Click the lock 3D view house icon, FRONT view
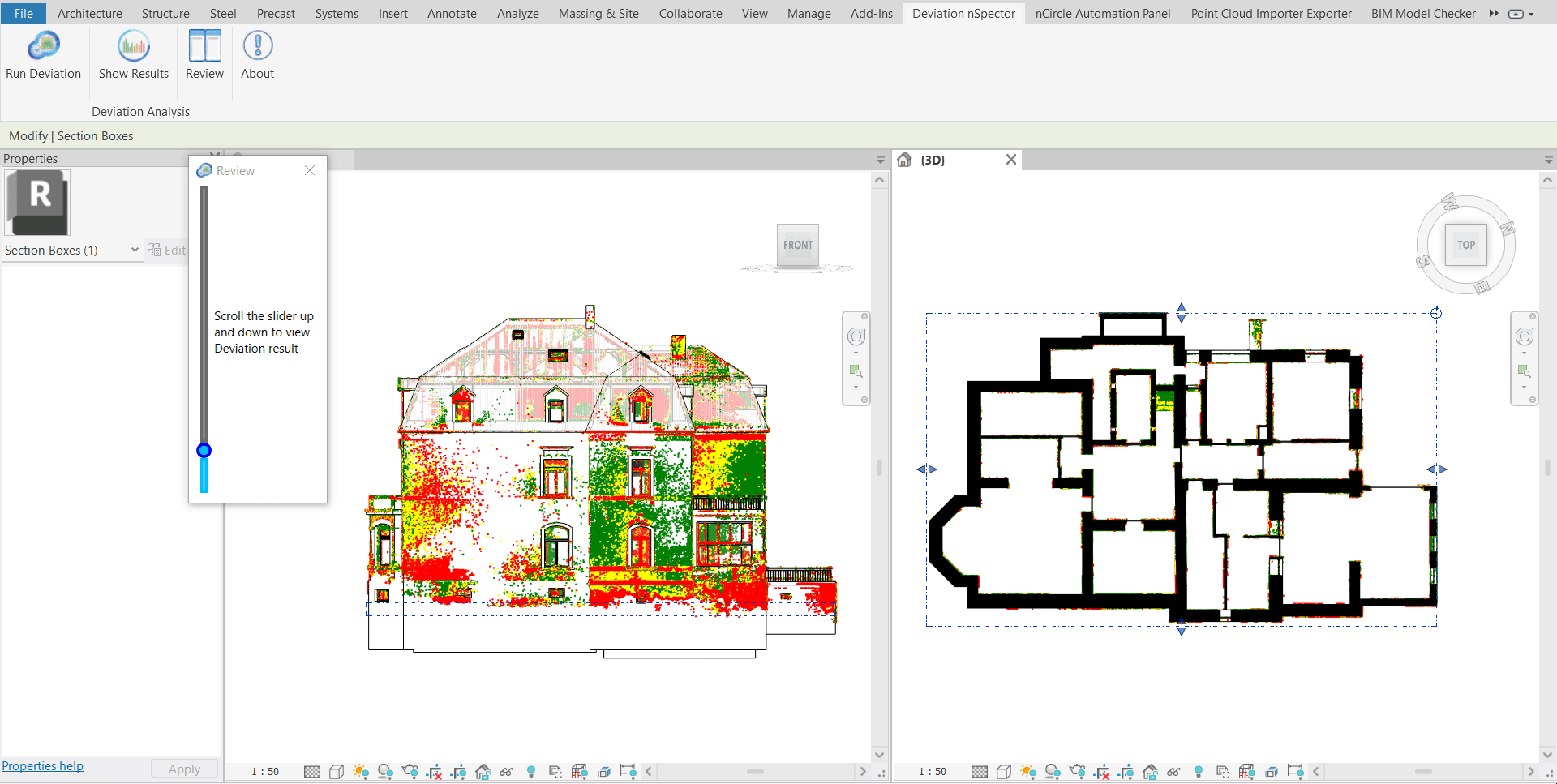Screen dimensions: 1557x784 point(483,772)
